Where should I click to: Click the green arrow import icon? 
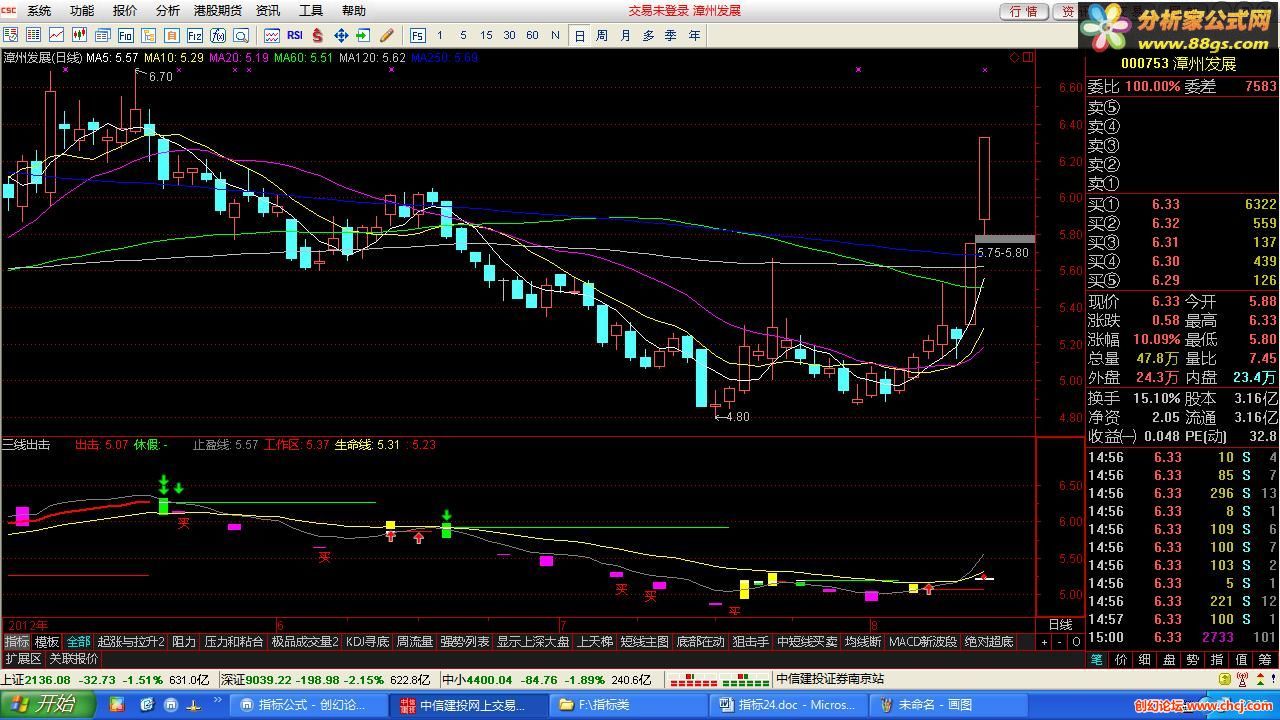tap(363, 35)
